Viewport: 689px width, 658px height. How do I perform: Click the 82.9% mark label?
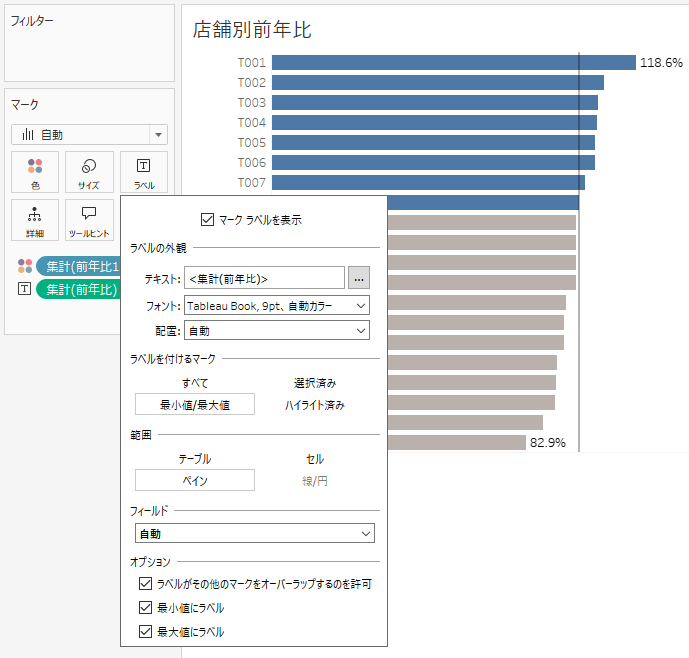pos(548,443)
